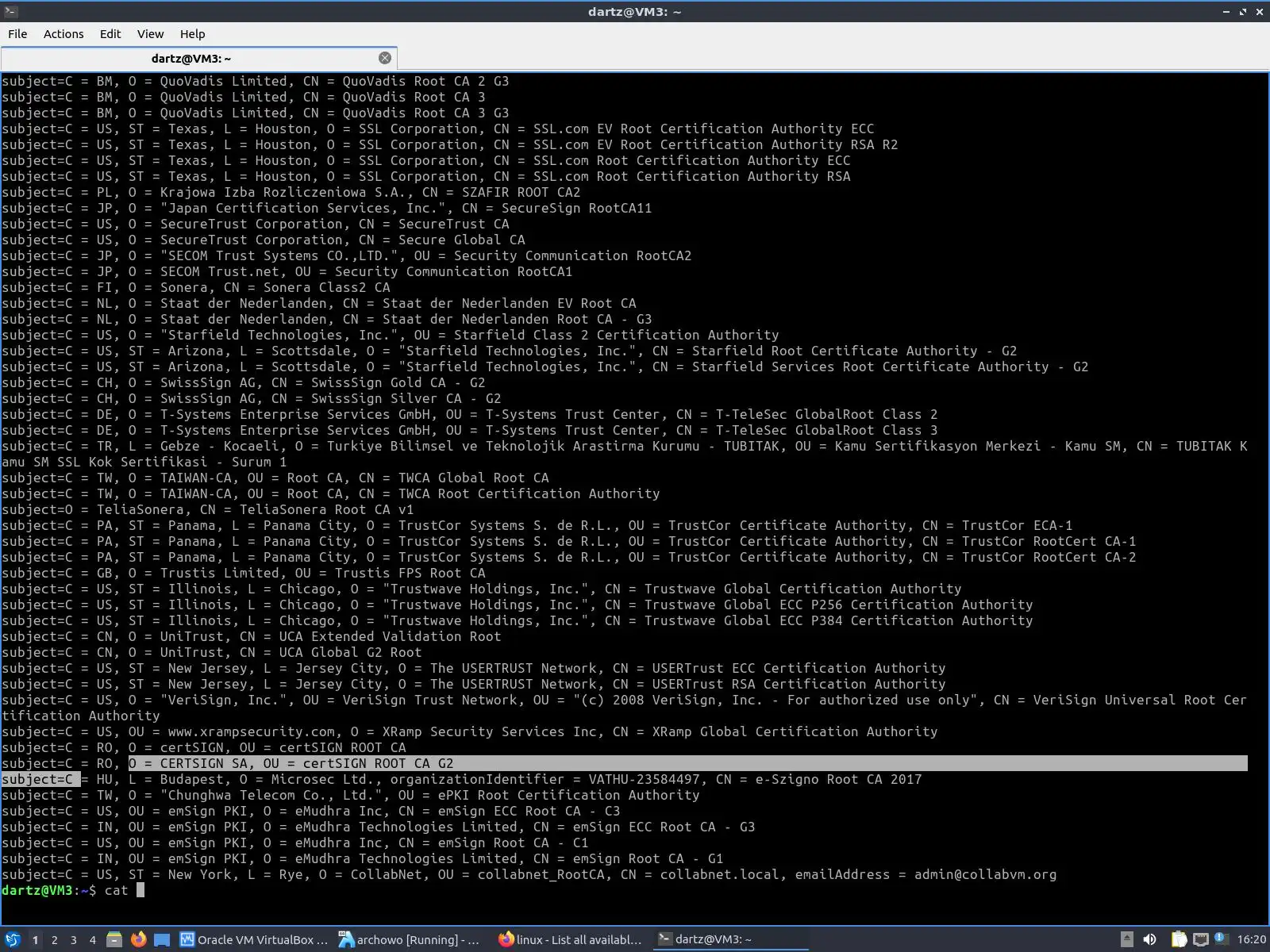Image resolution: width=1270 pixels, height=952 pixels.
Task: Switch to workspace 4
Action: click(x=92, y=939)
